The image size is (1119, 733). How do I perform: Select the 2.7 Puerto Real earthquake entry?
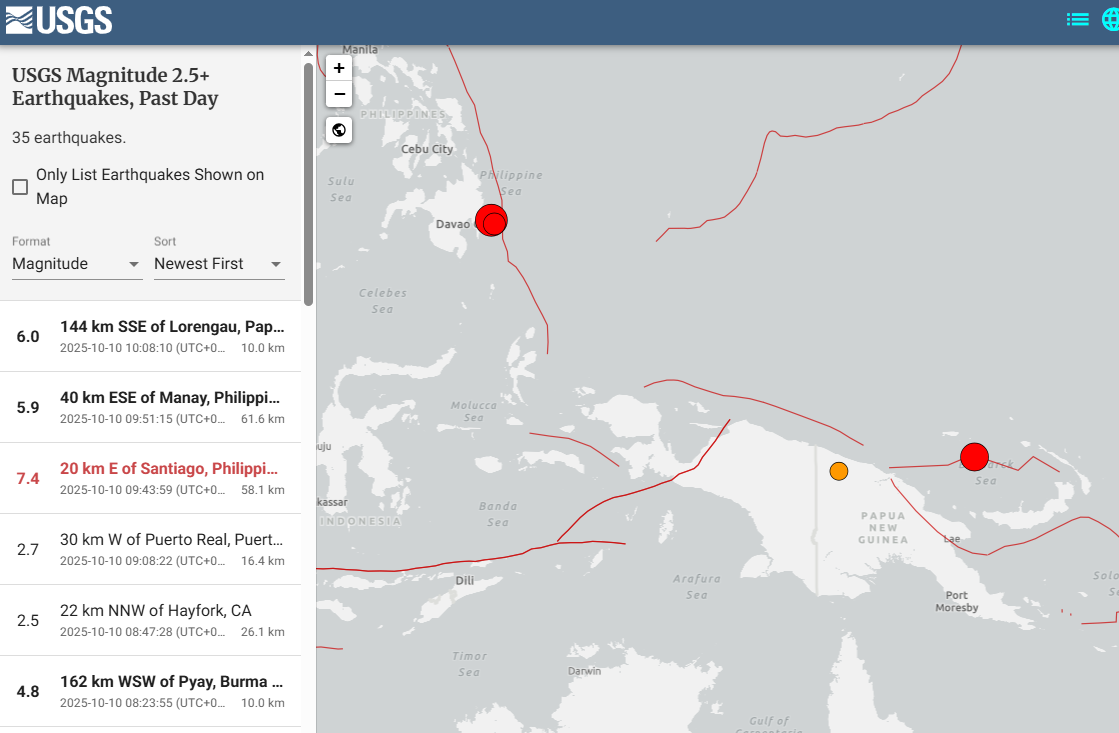[150, 549]
